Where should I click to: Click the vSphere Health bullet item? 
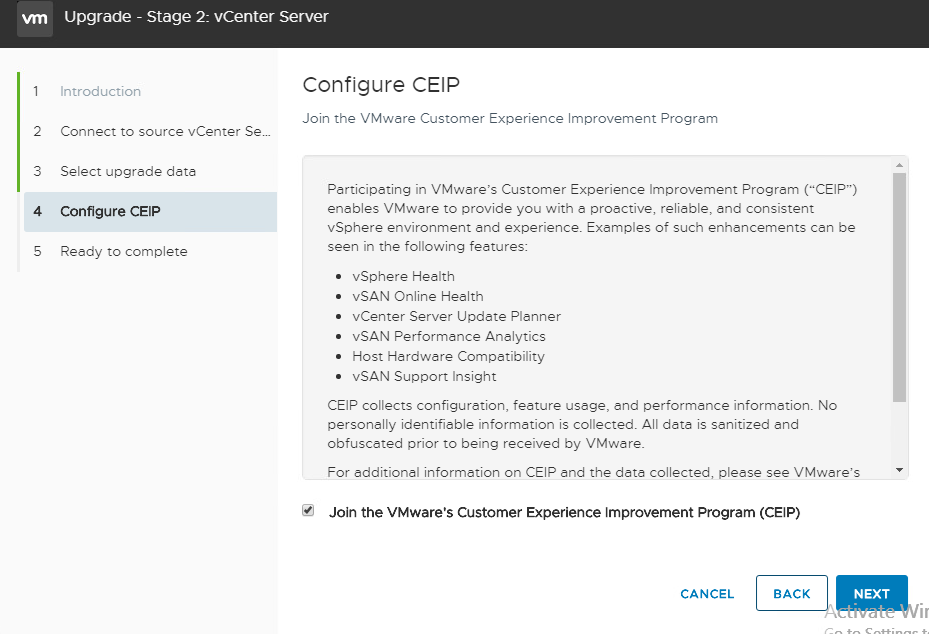[403, 276]
